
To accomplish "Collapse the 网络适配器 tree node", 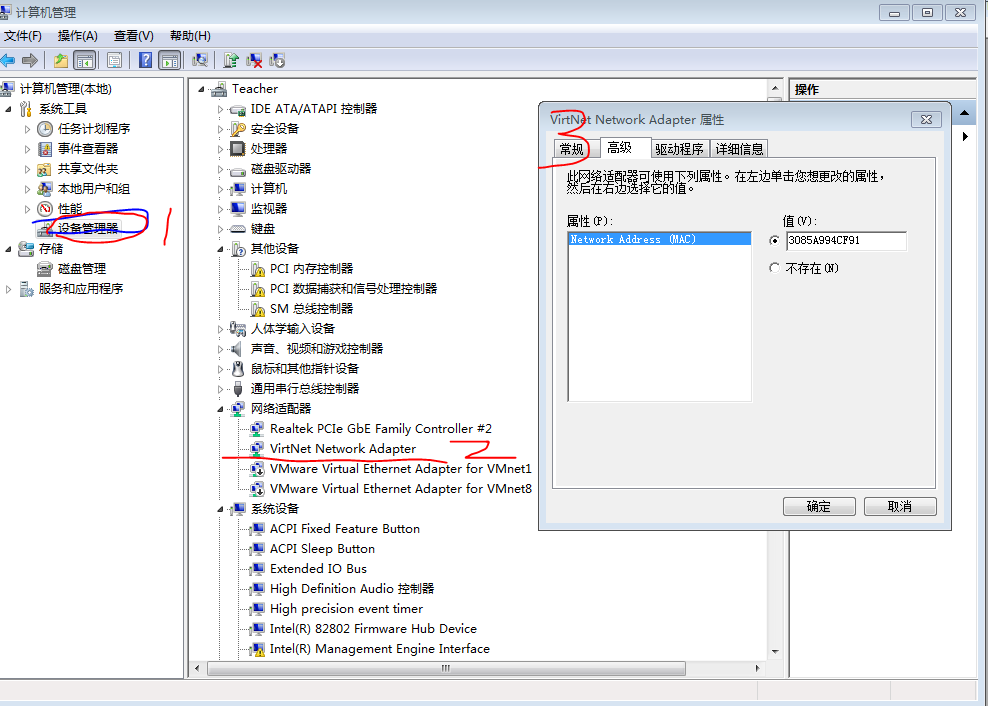I will [x=221, y=409].
